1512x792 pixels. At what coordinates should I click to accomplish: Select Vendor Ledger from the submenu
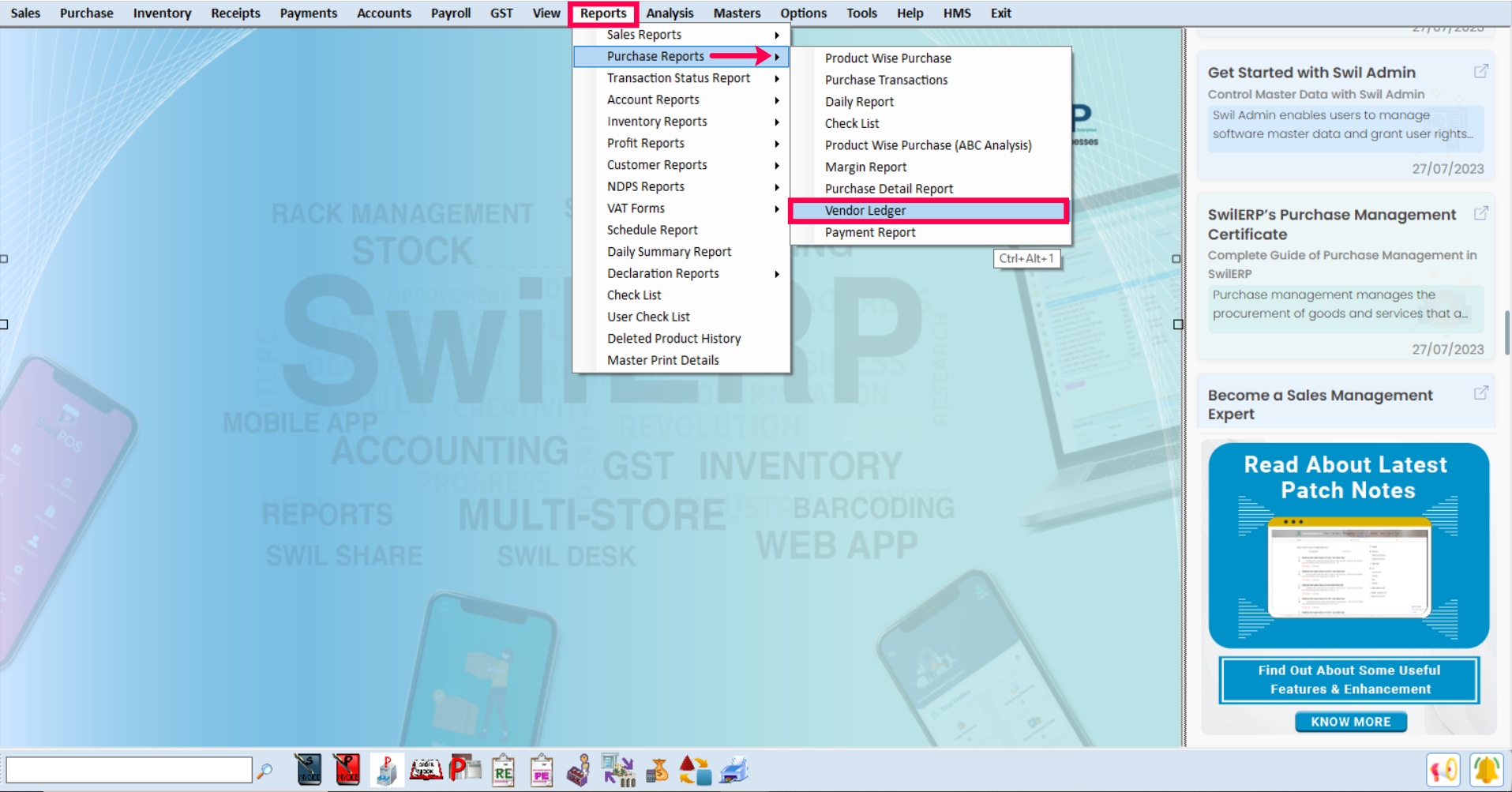pyautogui.click(x=929, y=211)
